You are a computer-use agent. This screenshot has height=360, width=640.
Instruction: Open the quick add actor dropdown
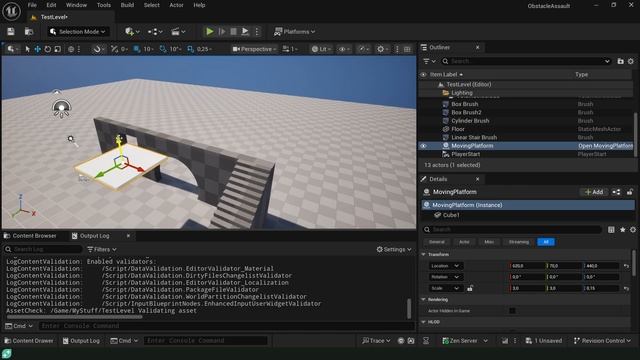(x=132, y=31)
